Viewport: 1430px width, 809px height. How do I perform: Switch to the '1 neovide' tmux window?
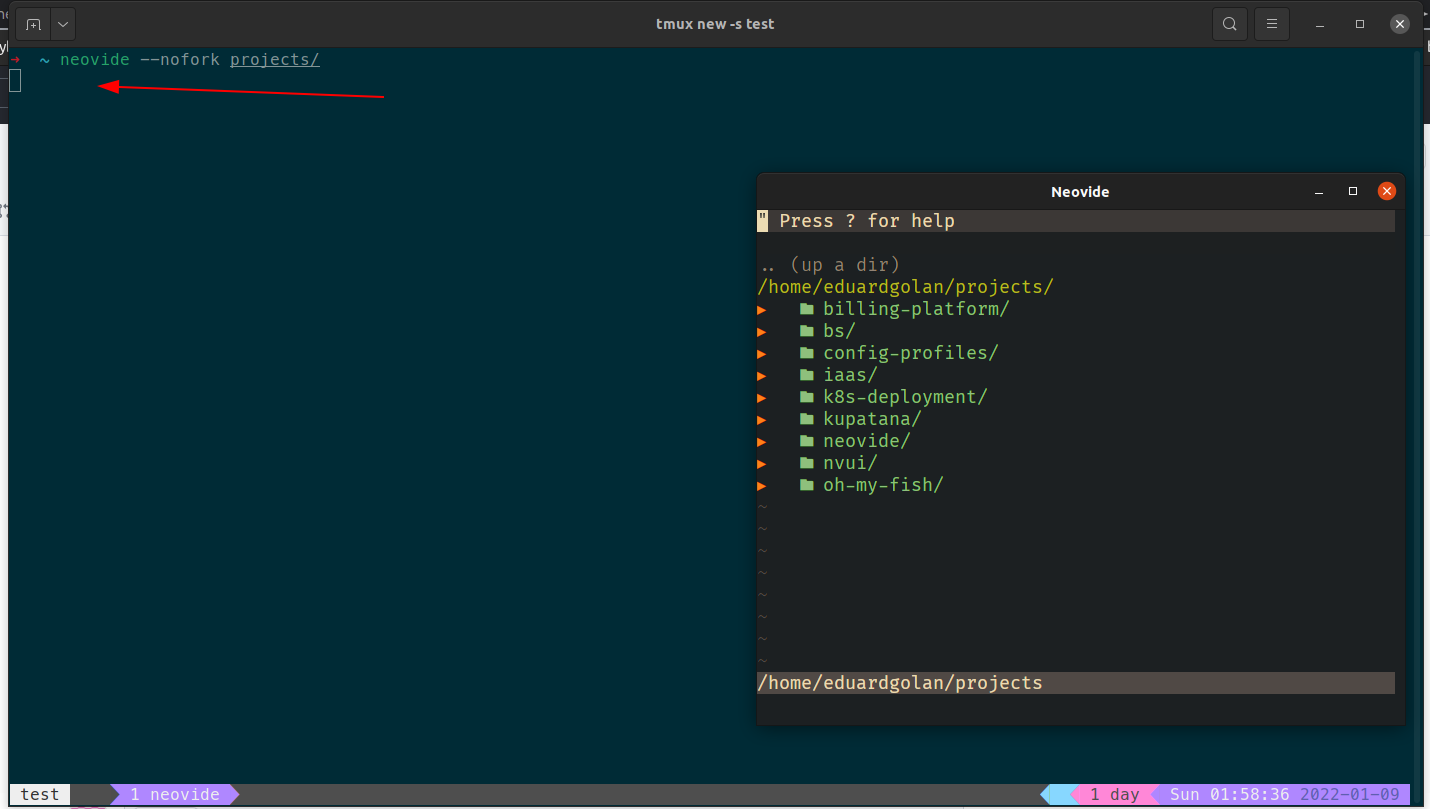point(175,794)
